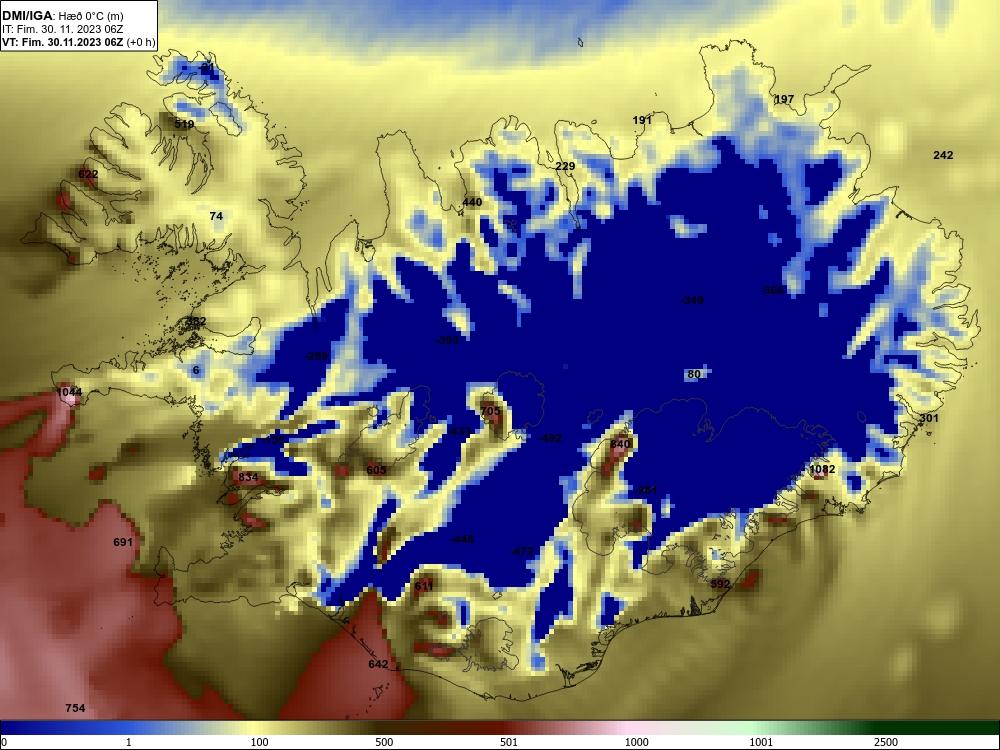Click the -393 value label
Screen dimensions: 1000x750
447,340
